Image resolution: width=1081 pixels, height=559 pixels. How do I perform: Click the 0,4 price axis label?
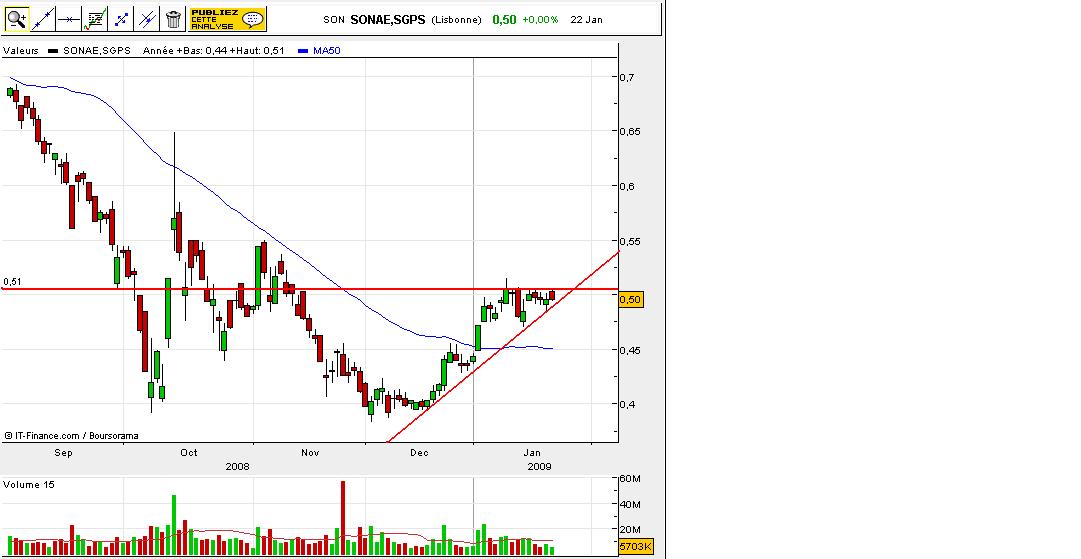point(627,405)
